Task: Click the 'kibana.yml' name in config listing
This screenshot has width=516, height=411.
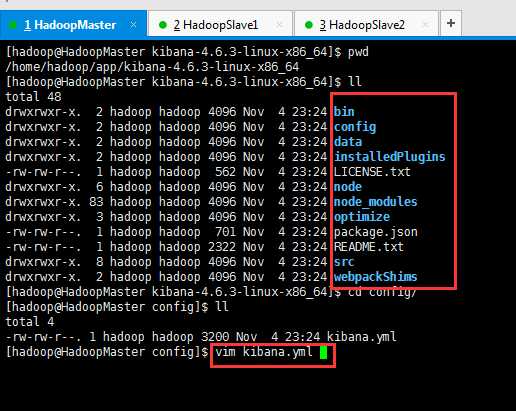Action: (x=361, y=337)
